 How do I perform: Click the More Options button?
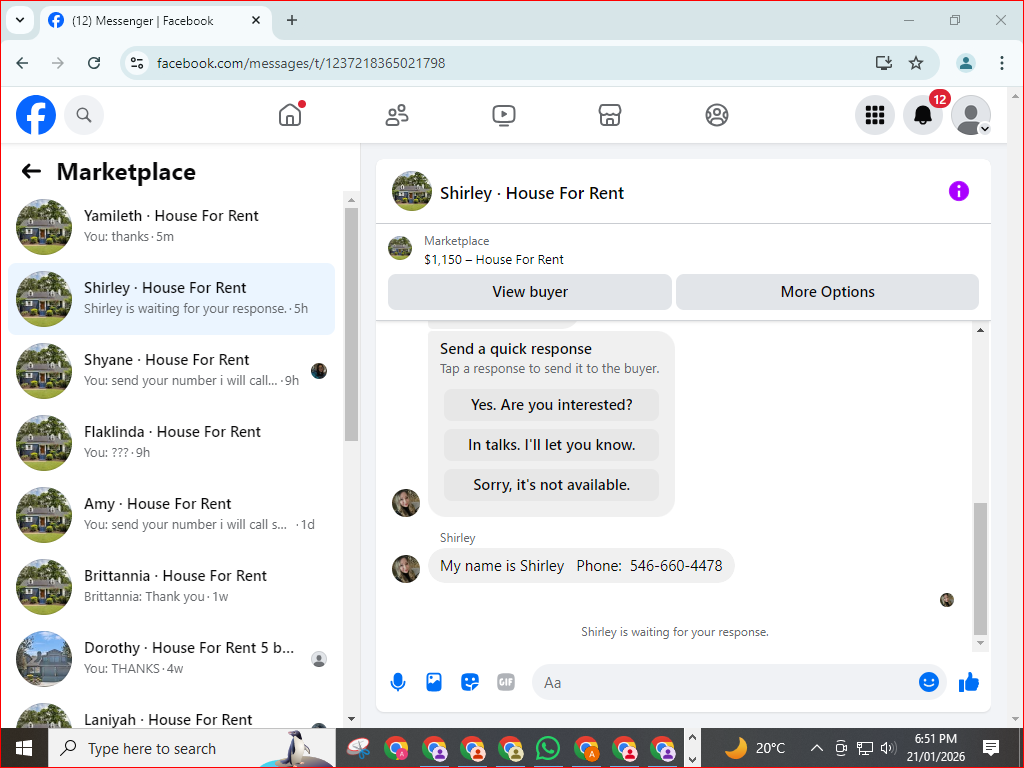point(827,292)
